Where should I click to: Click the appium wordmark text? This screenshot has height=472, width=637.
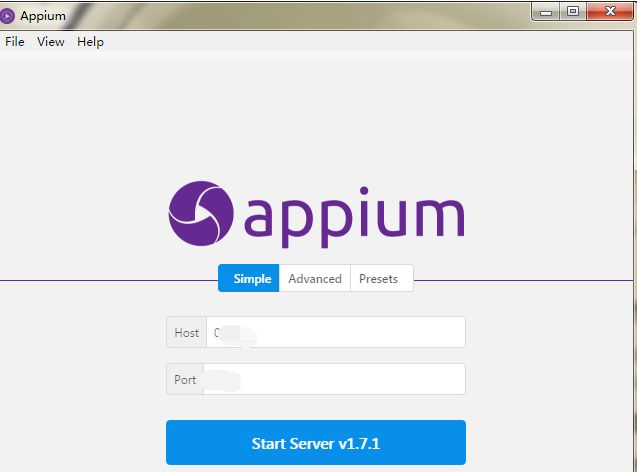coord(354,217)
